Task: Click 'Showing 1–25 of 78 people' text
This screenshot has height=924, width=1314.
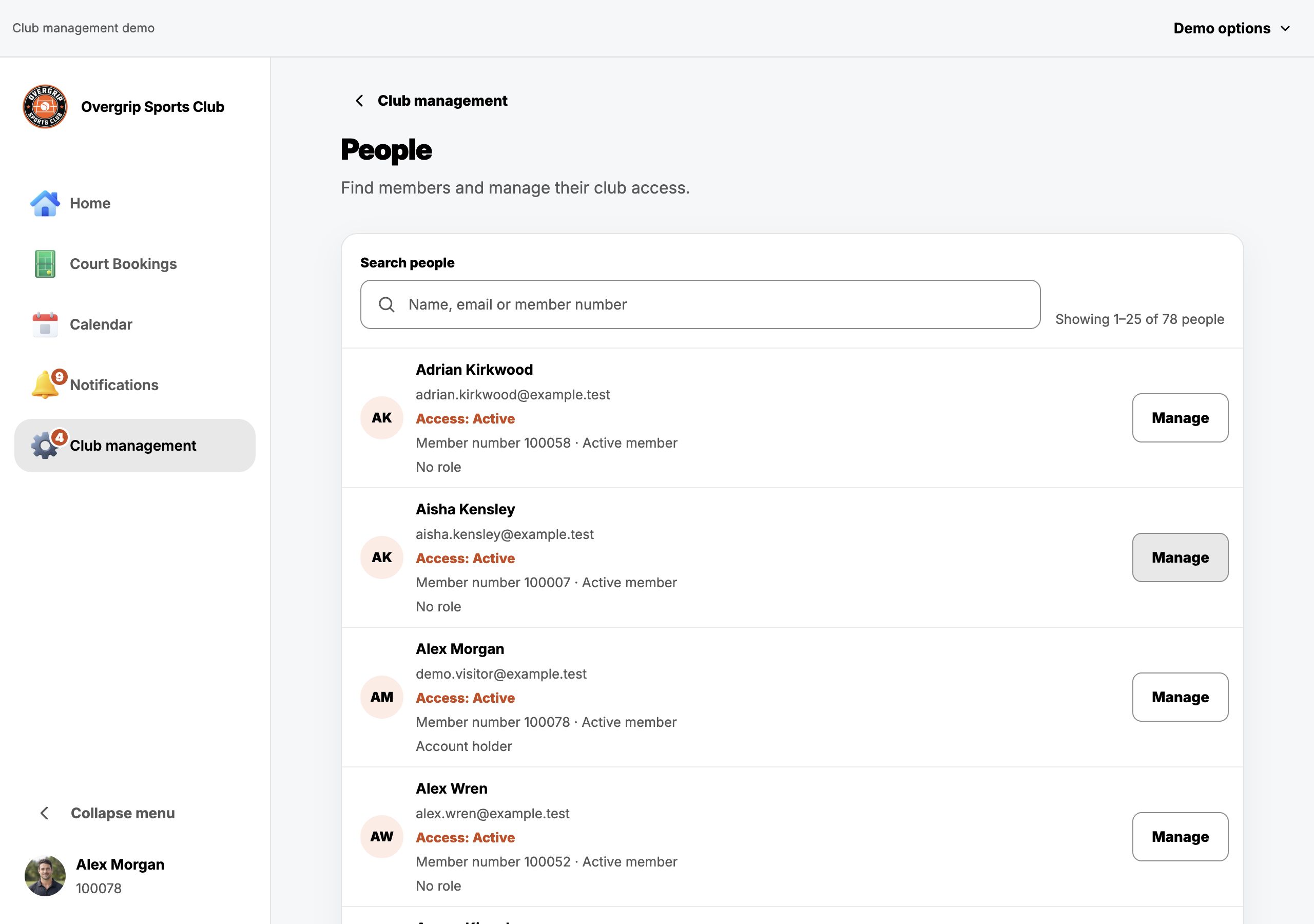Action: pyautogui.click(x=1139, y=319)
